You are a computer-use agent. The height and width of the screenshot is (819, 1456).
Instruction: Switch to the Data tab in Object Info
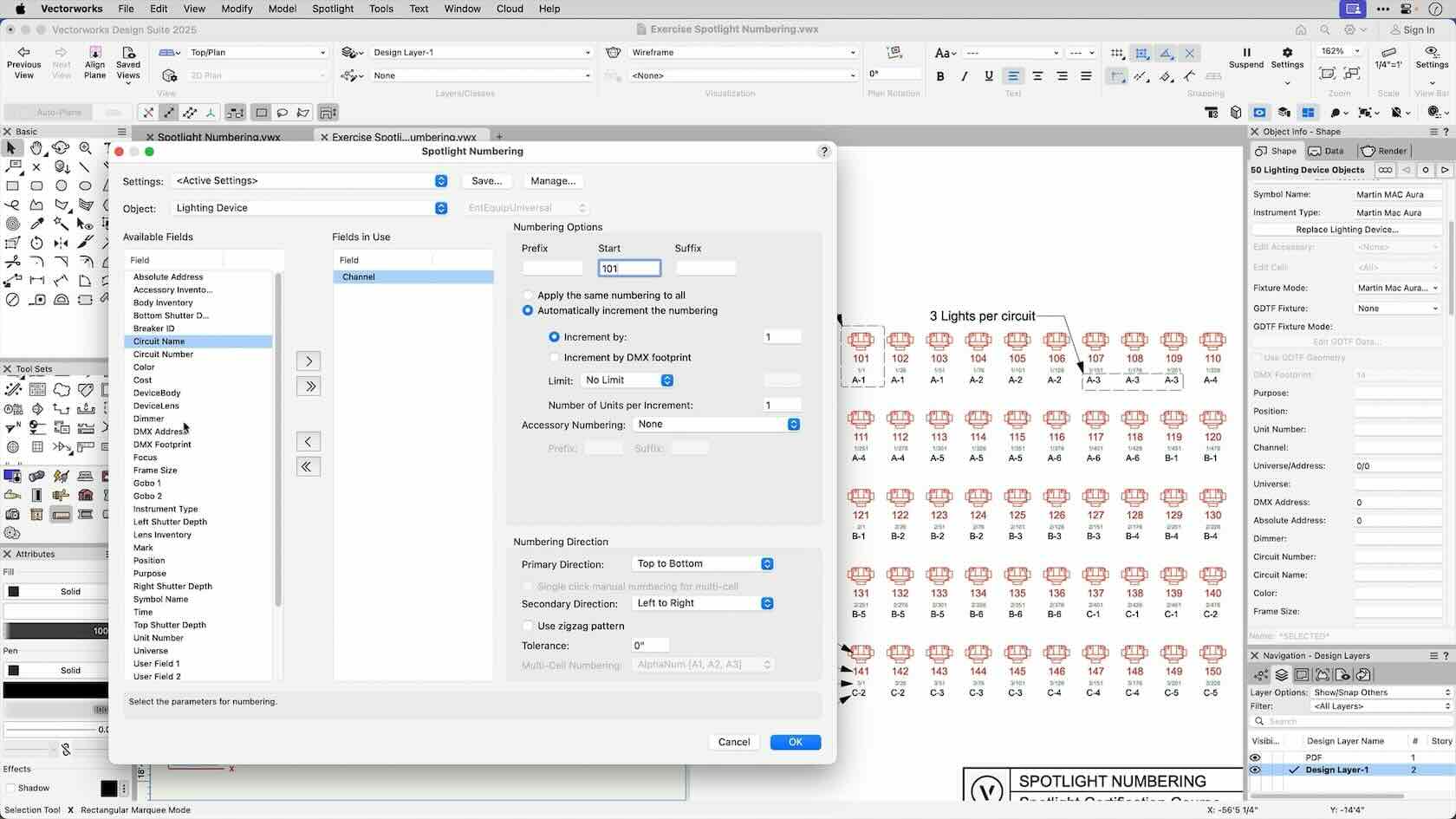click(1326, 150)
